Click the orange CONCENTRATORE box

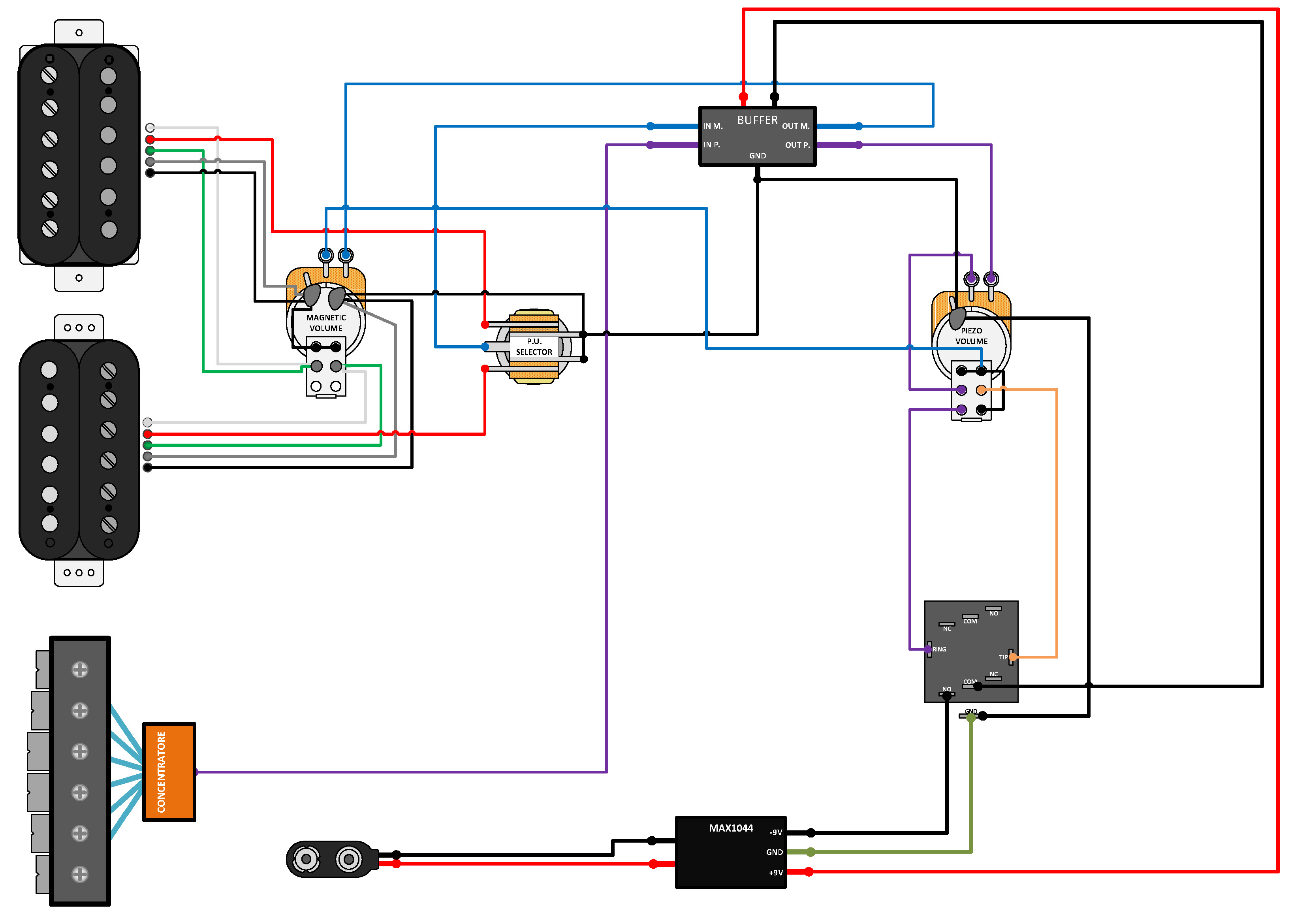[169, 772]
